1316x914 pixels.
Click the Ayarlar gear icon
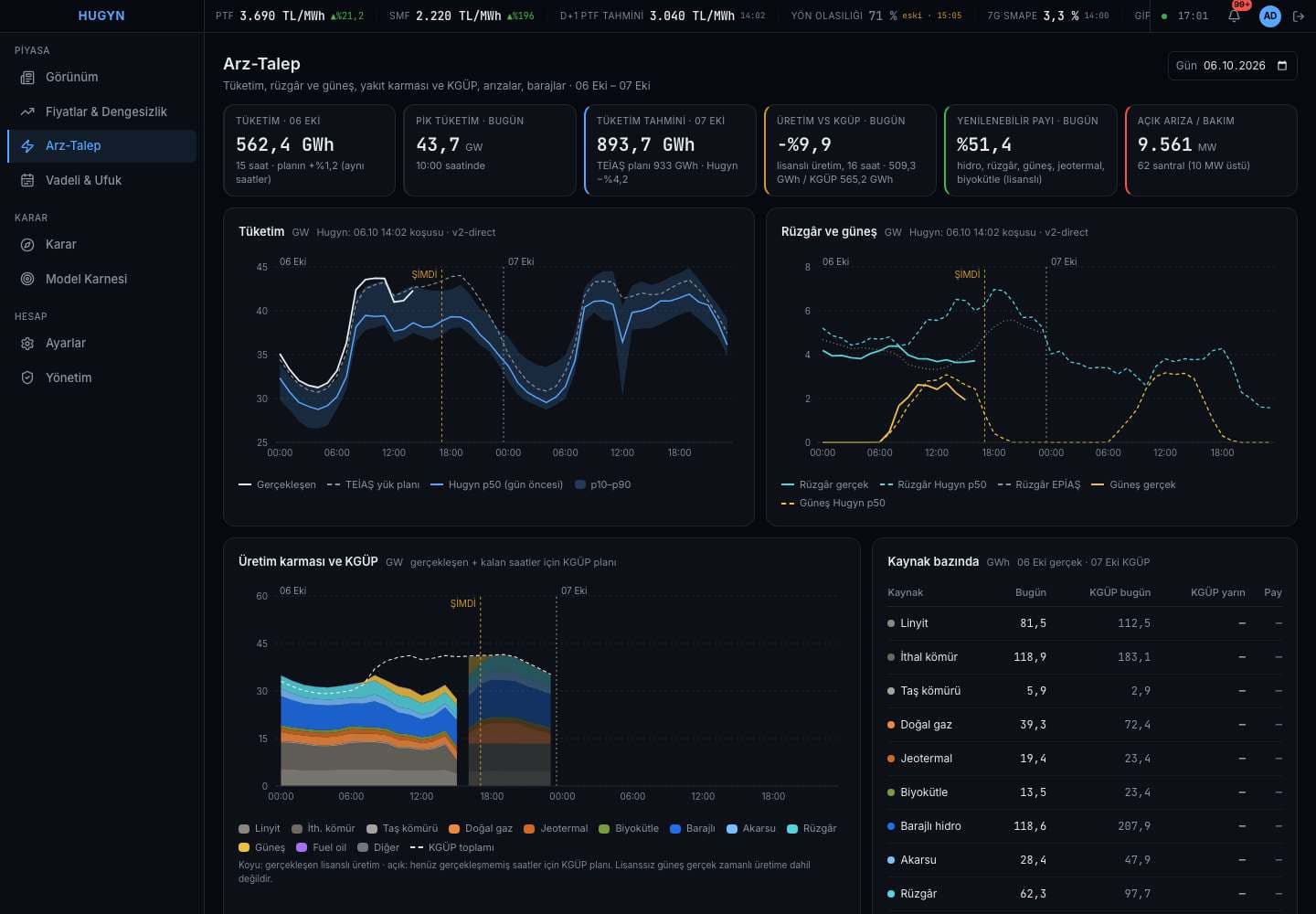pos(27,344)
